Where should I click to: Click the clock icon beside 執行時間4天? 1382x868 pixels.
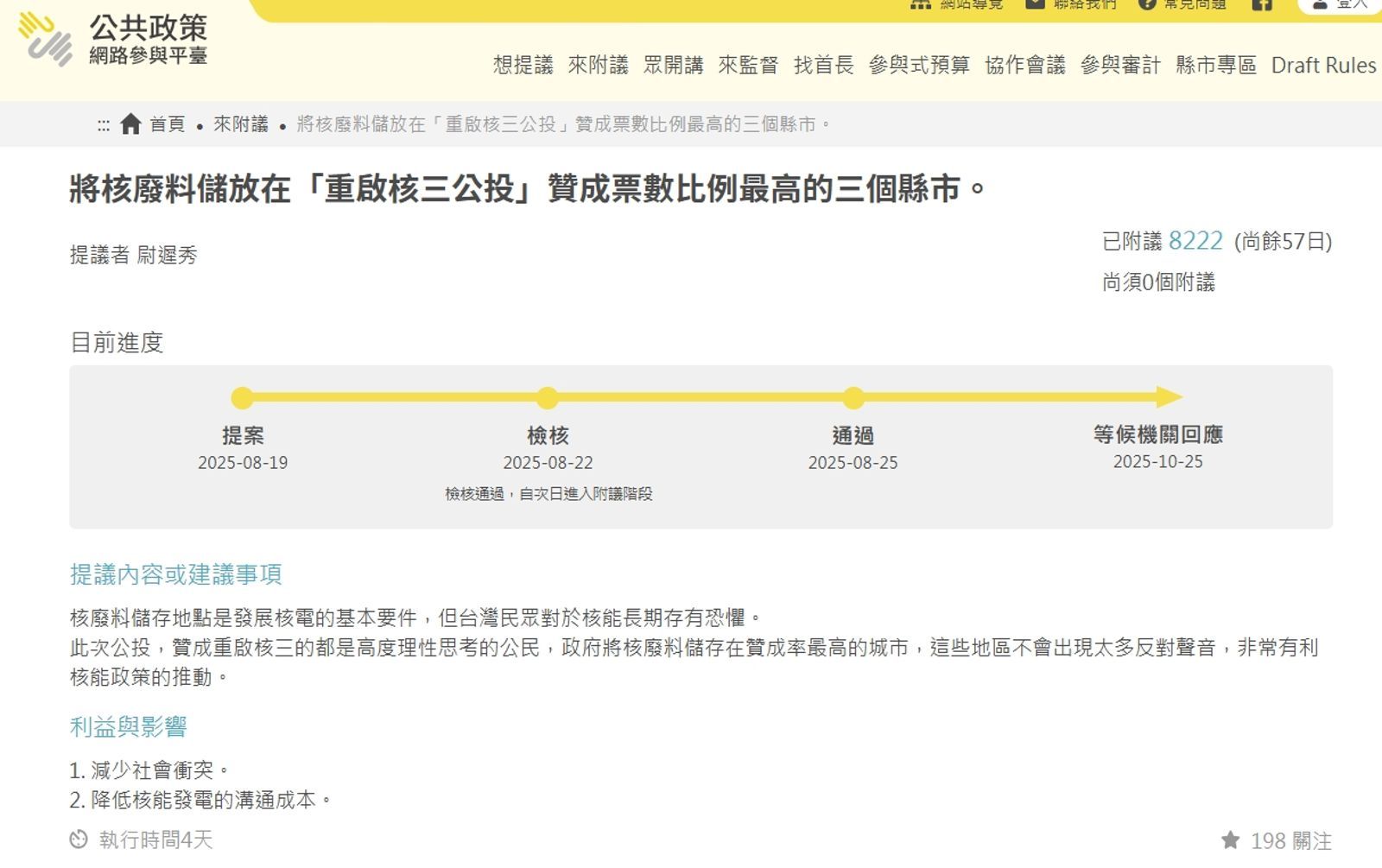point(79,837)
